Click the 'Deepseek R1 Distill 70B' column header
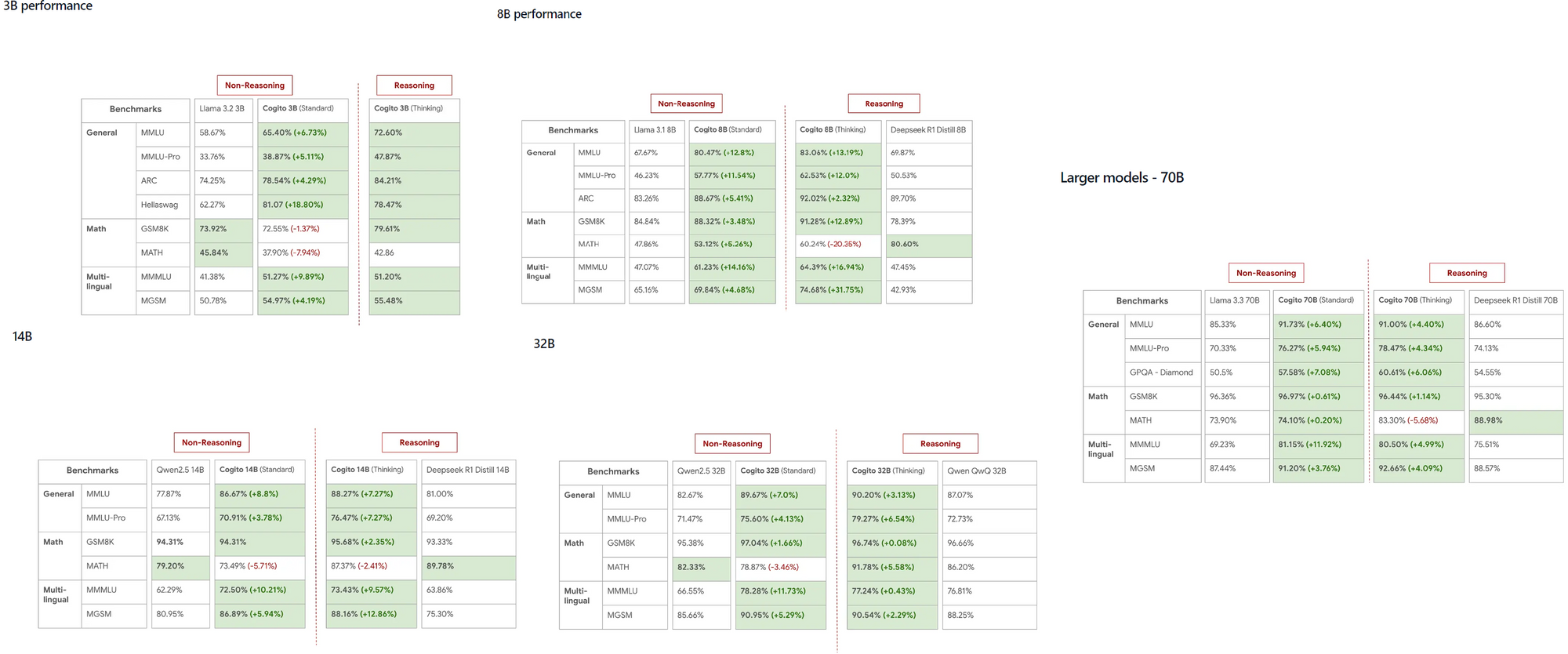The width and height of the screenshot is (1568, 654). pyautogui.click(x=1516, y=301)
